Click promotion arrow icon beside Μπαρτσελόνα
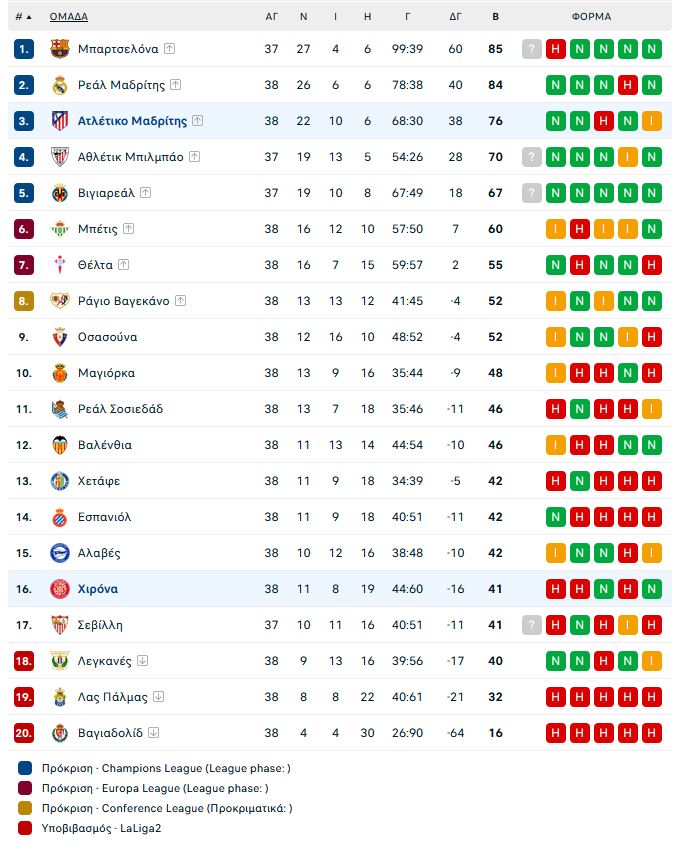This screenshot has width=683, height=850. tap(170, 49)
